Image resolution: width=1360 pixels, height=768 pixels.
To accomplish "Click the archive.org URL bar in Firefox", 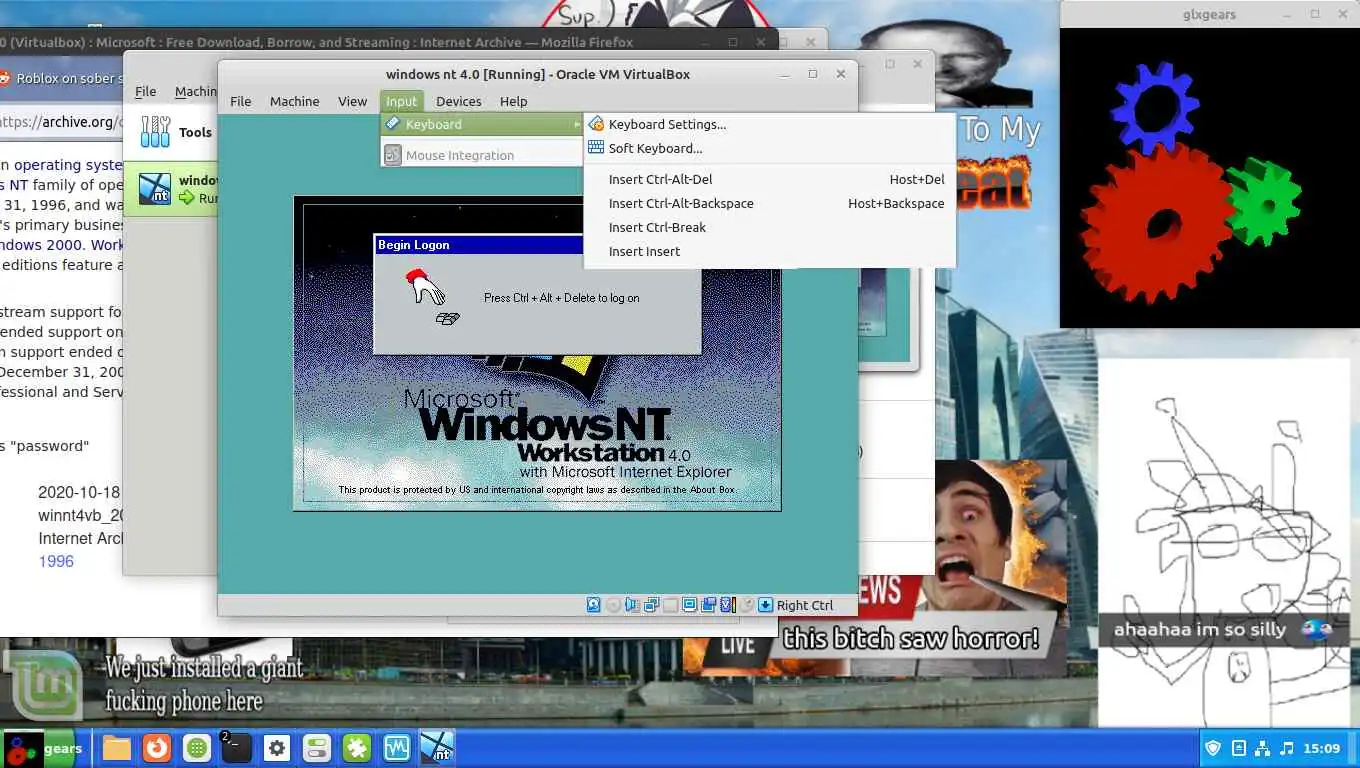I will coord(60,122).
